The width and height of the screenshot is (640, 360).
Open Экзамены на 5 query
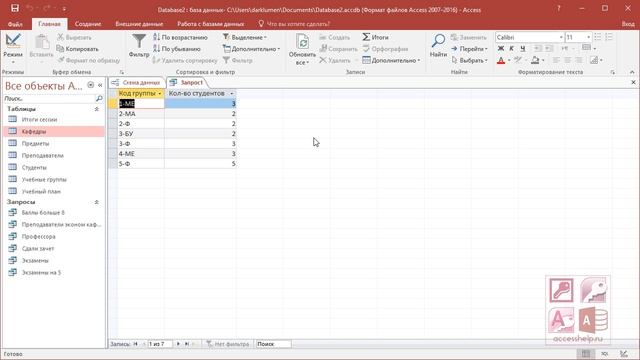[x=53, y=272]
